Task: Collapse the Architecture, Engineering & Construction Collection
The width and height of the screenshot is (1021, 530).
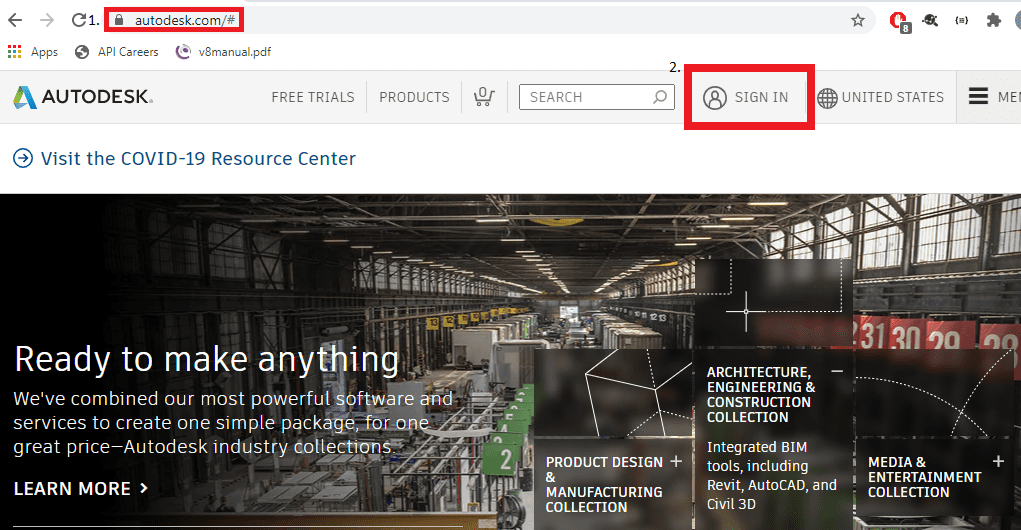Action: tap(837, 371)
